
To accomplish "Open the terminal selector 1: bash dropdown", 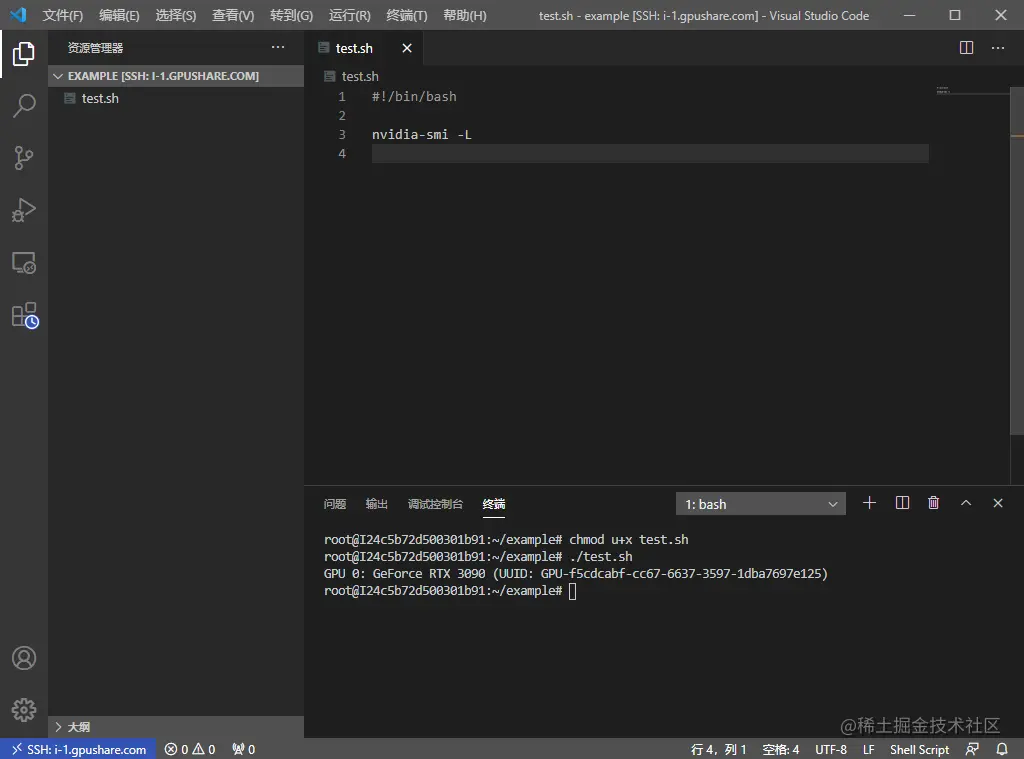I will 760,504.
